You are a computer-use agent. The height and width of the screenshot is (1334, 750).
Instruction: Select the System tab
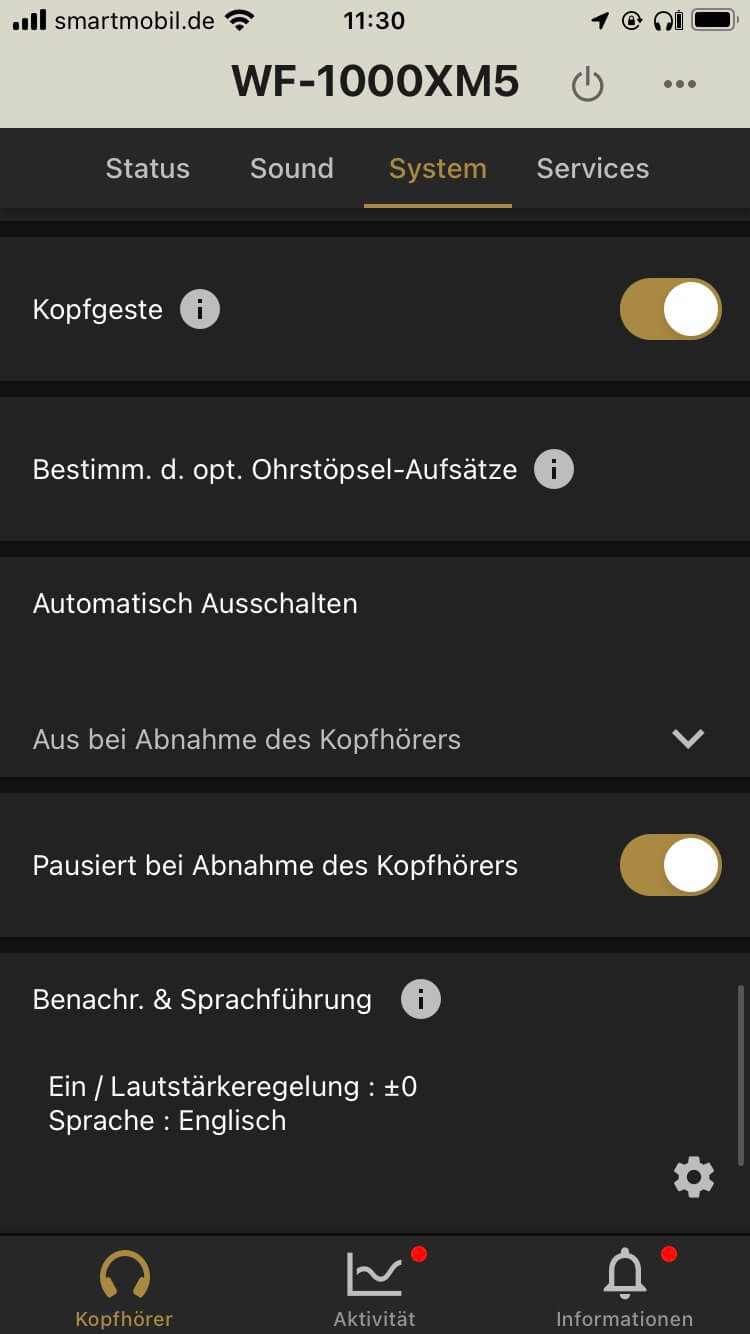[x=438, y=168]
